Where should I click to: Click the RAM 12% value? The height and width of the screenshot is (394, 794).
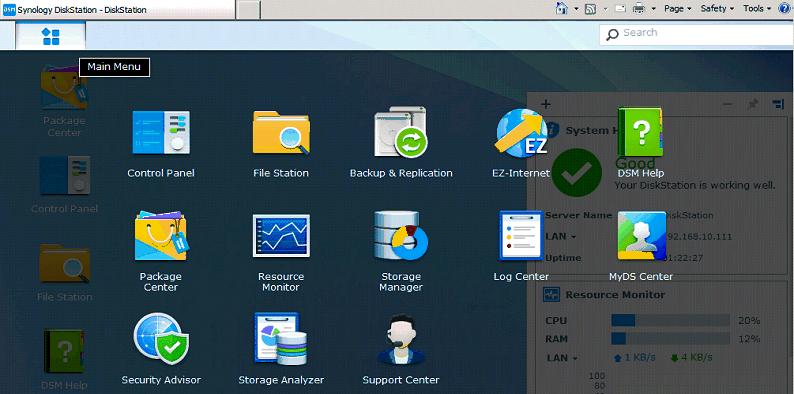tap(749, 339)
